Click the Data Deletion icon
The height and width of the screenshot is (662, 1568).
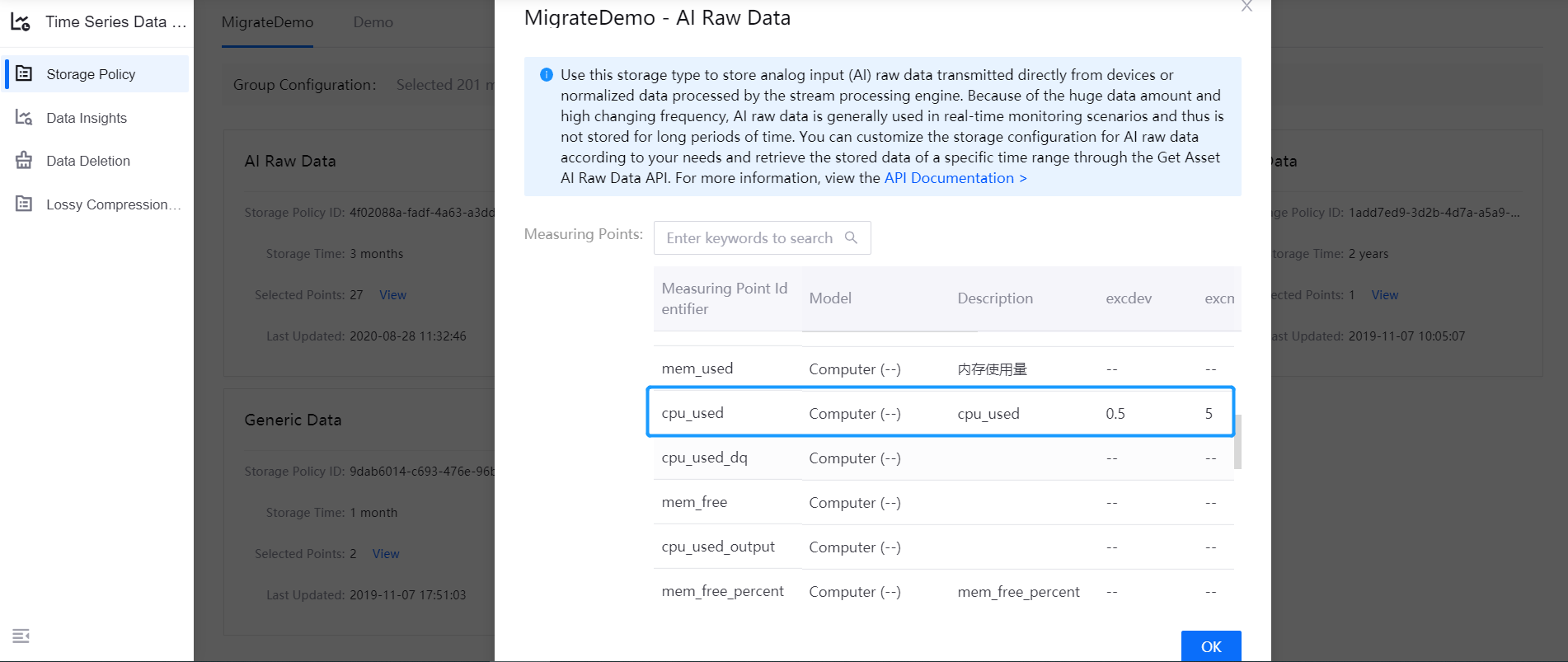point(24,161)
